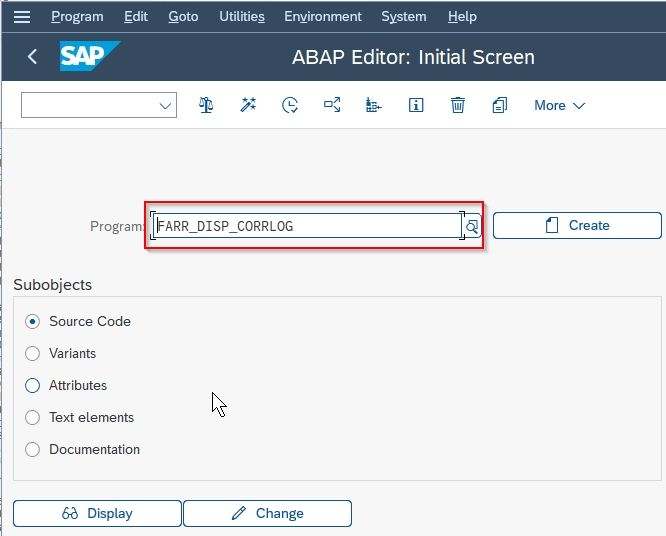Open the Goto menu

(x=183, y=17)
